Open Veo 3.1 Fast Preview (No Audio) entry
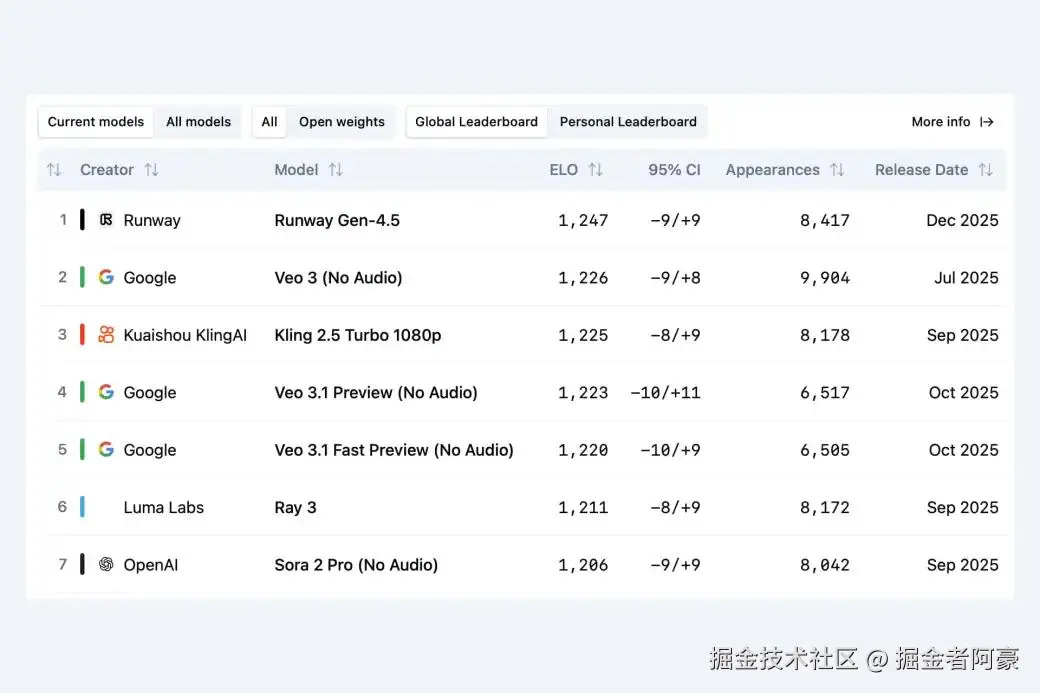Image resolution: width=1040 pixels, height=693 pixels. (x=394, y=450)
